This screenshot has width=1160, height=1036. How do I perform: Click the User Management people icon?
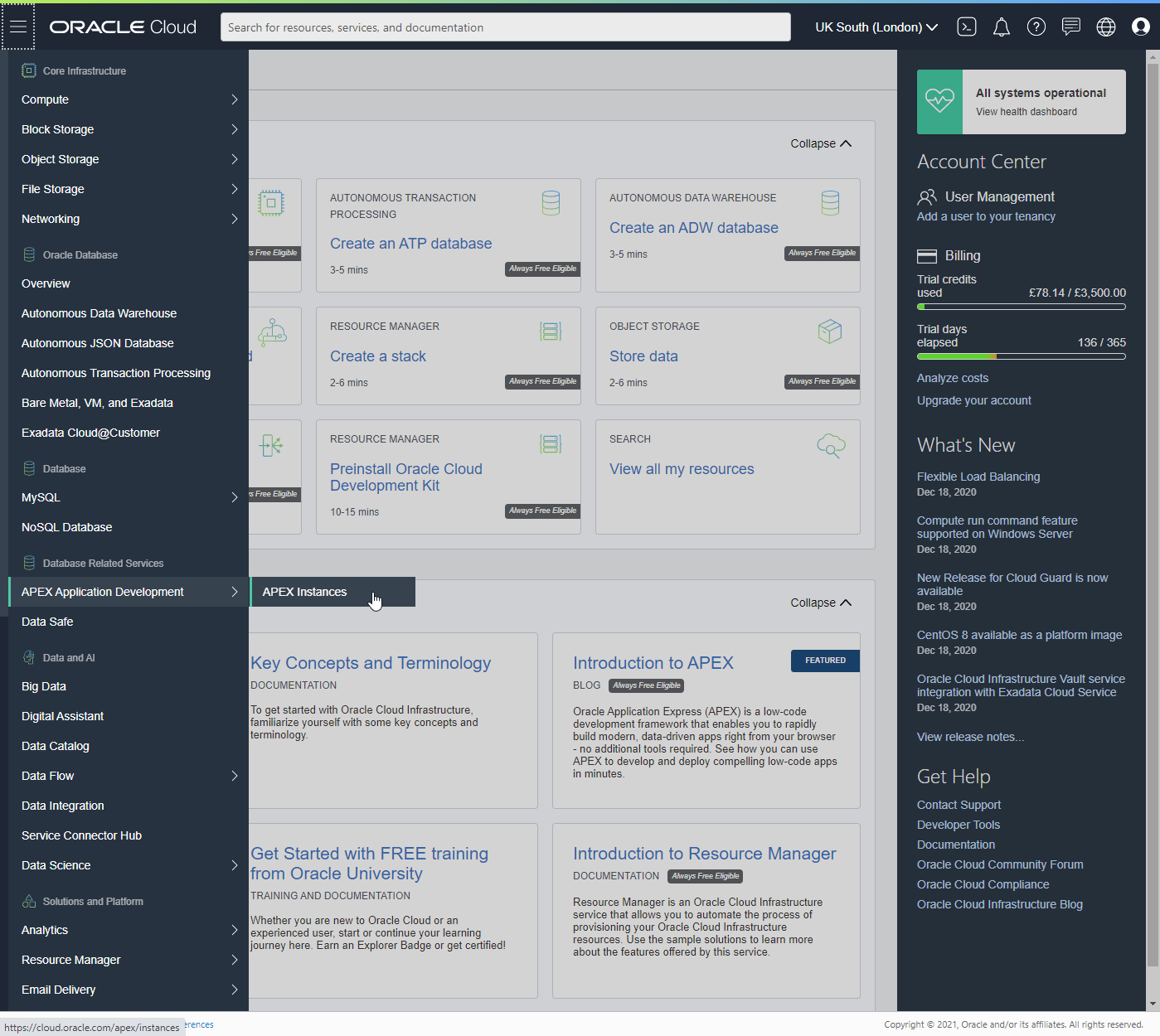click(x=927, y=197)
